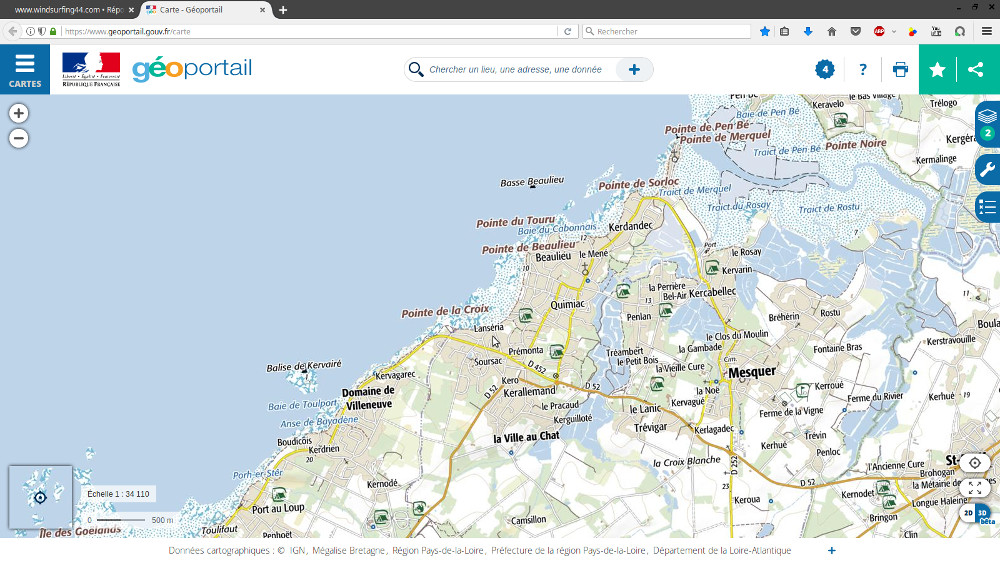Click the République Française logo

(91, 69)
